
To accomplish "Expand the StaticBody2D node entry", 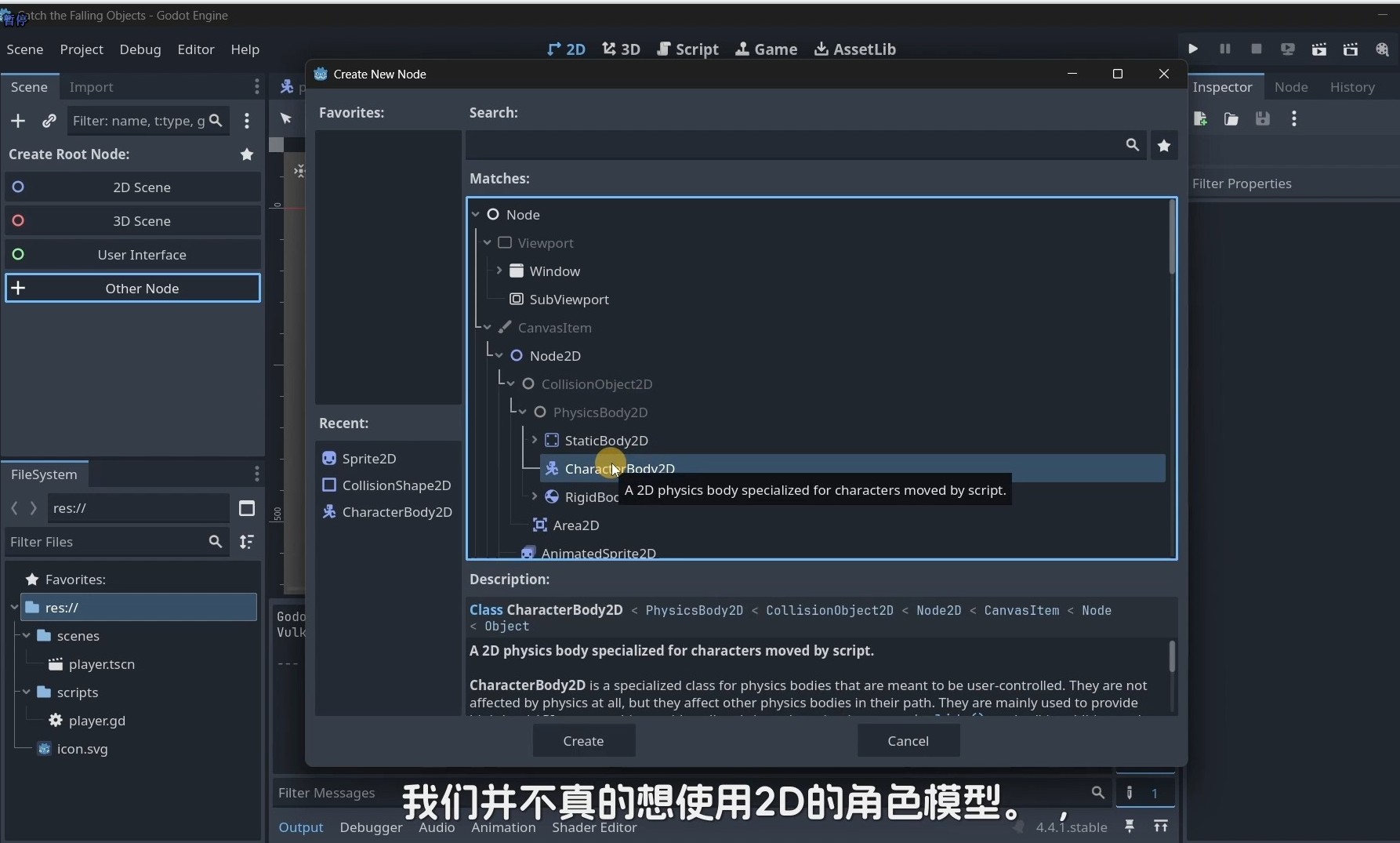I will click(x=535, y=440).
